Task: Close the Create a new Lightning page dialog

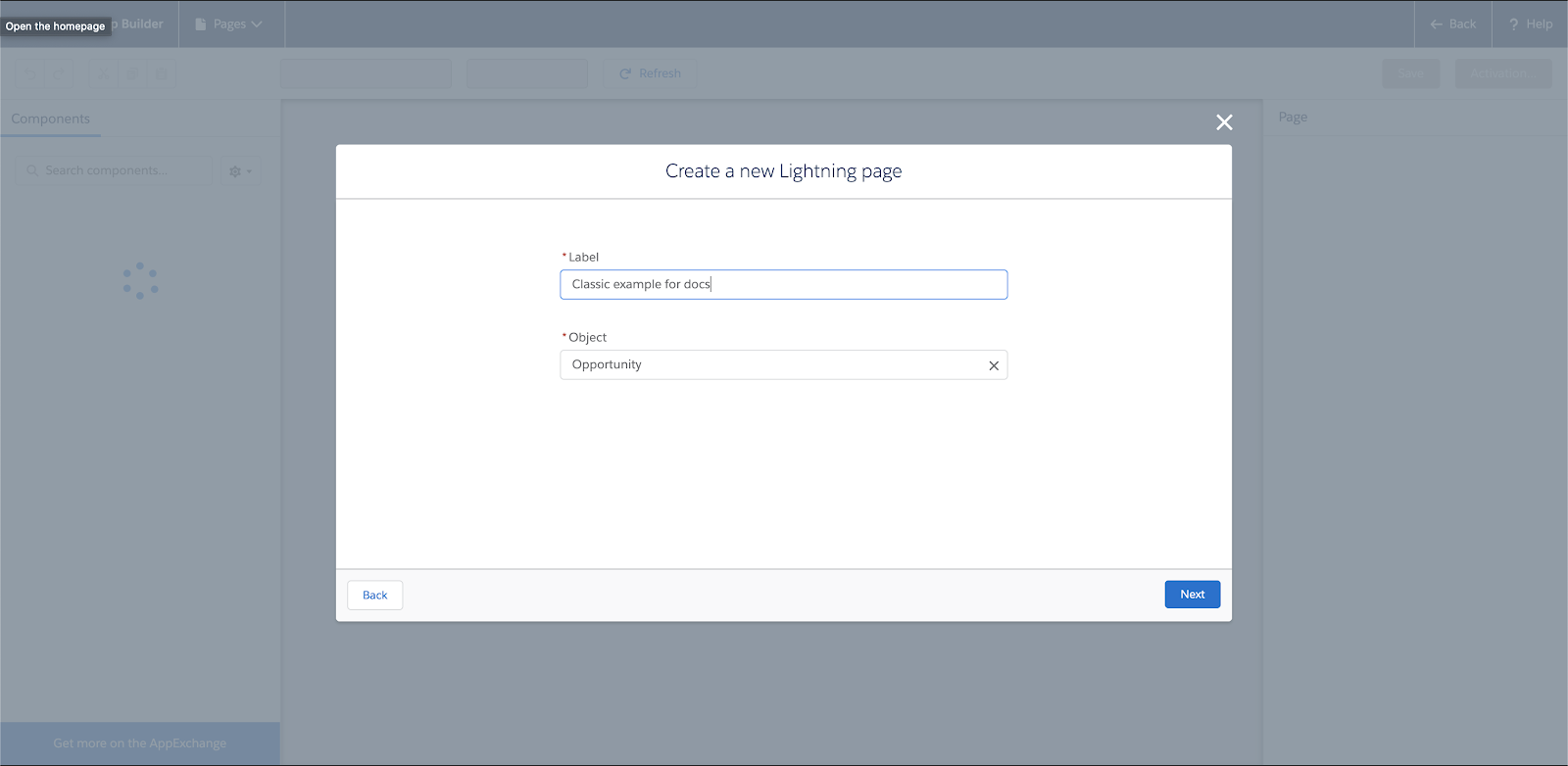Action: pos(1224,122)
